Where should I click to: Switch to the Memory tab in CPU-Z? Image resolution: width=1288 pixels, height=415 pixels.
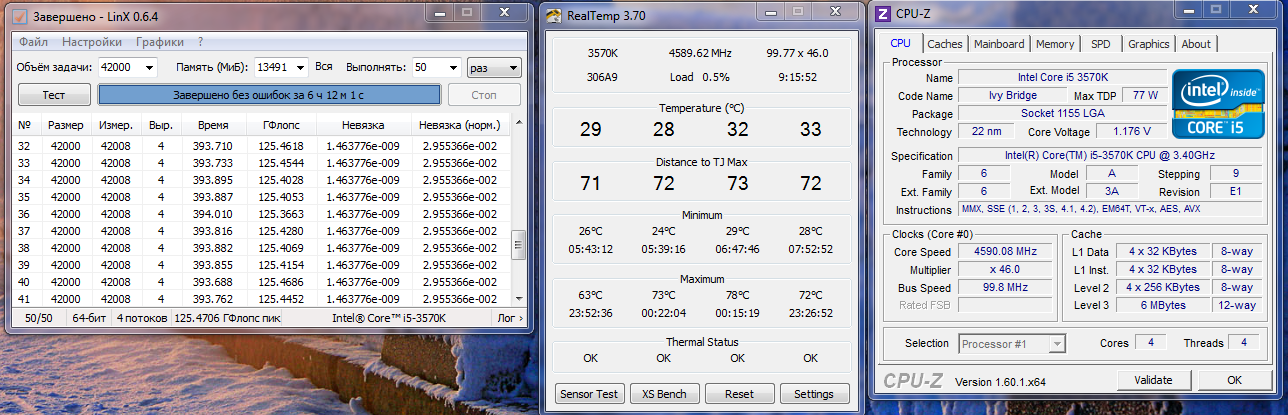tap(1055, 44)
